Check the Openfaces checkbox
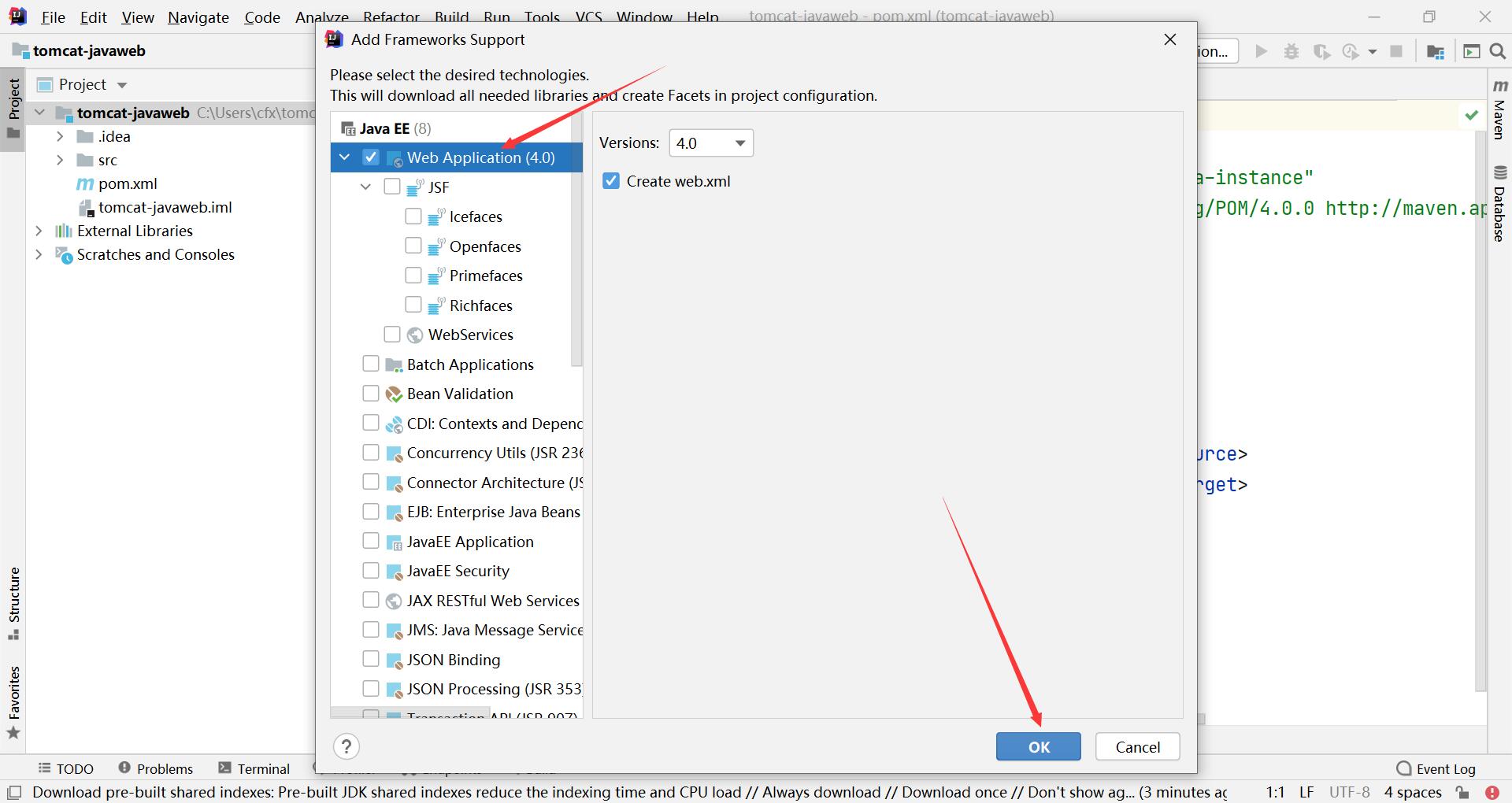This screenshot has width=1512, height=803. pos(413,246)
